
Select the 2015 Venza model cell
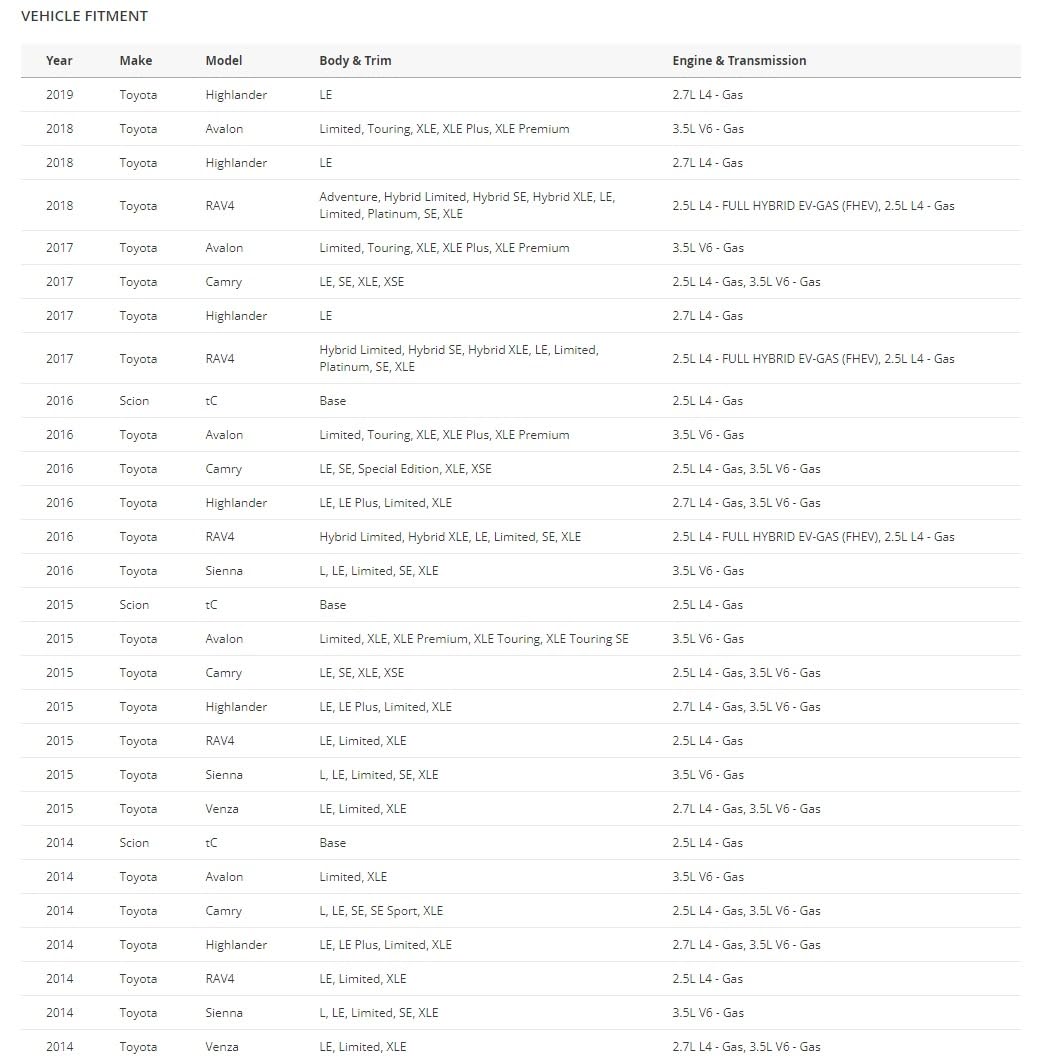pyautogui.click(x=222, y=809)
